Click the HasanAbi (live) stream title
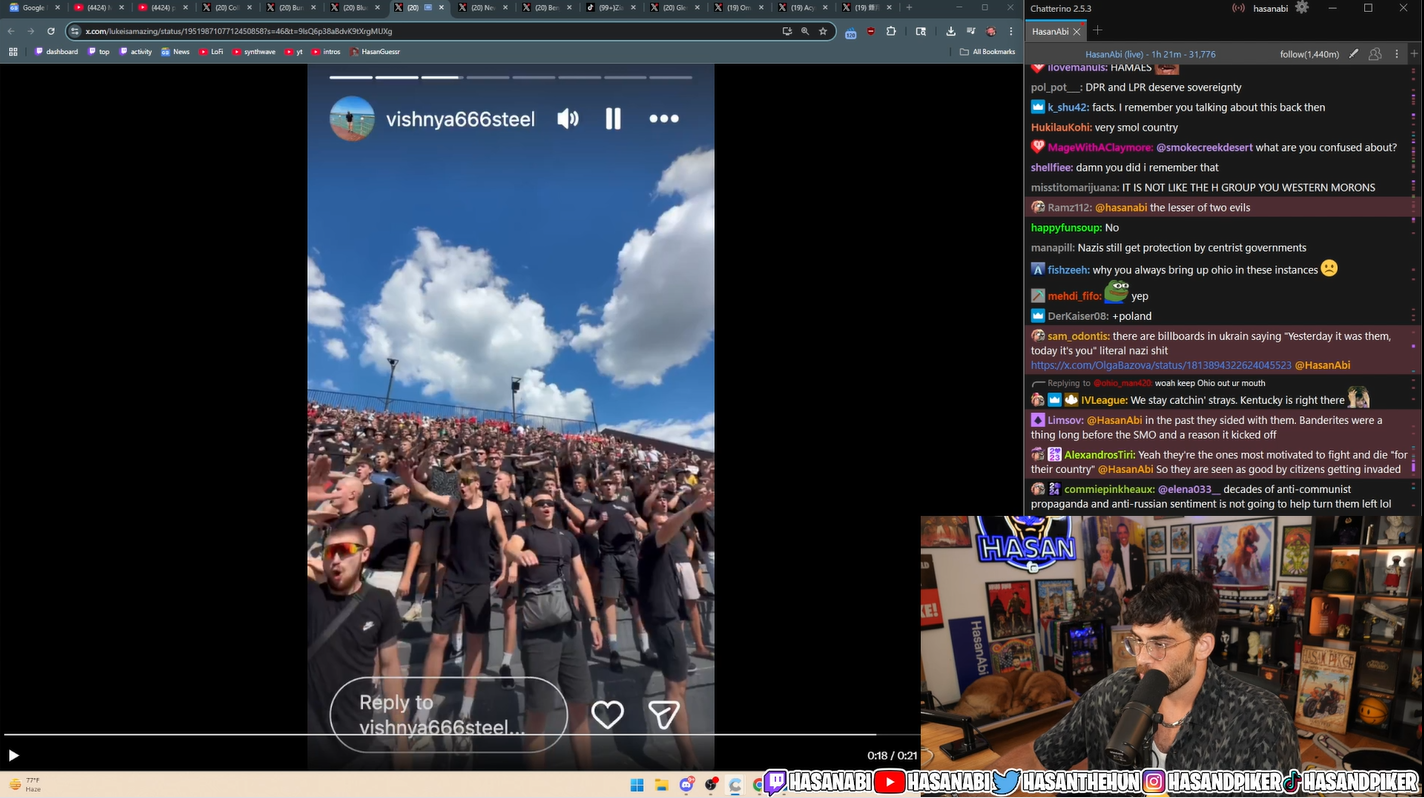The width and height of the screenshot is (1424, 798). [1150, 54]
